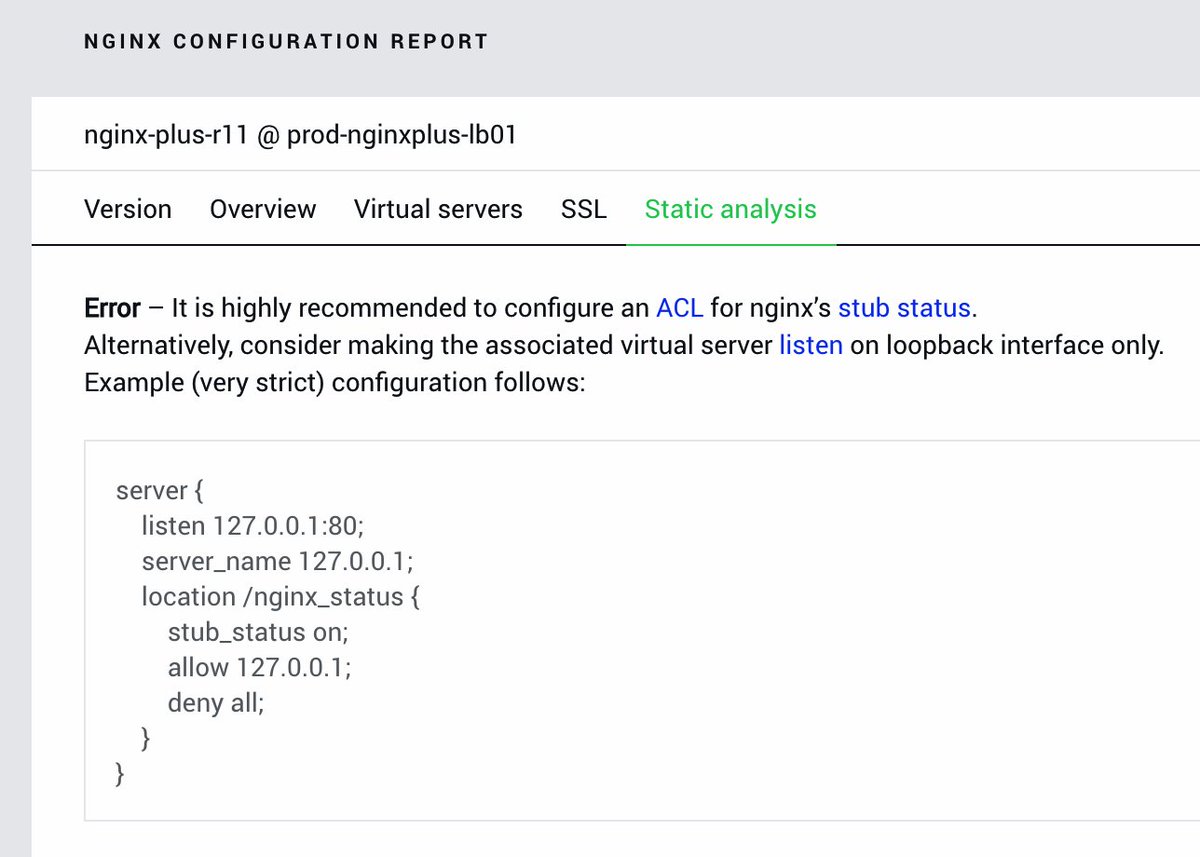Select the Static analysis tab
Viewport: 1200px width, 857px height.
(x=731, y=209)
